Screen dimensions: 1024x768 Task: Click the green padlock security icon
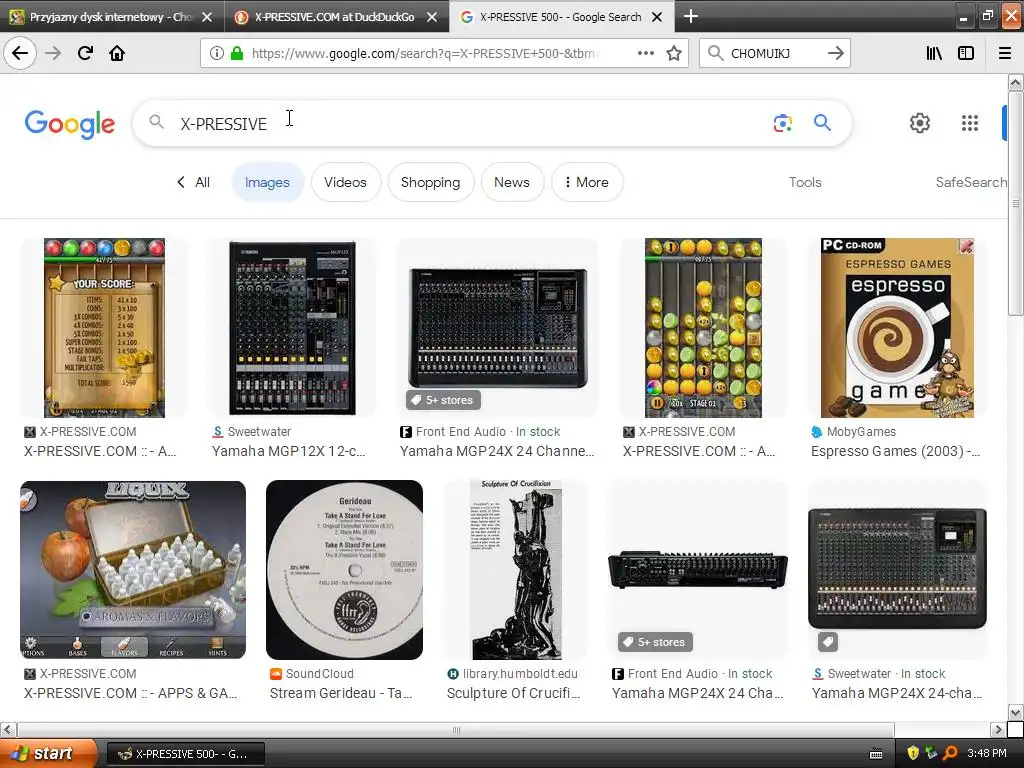[236, 53]
